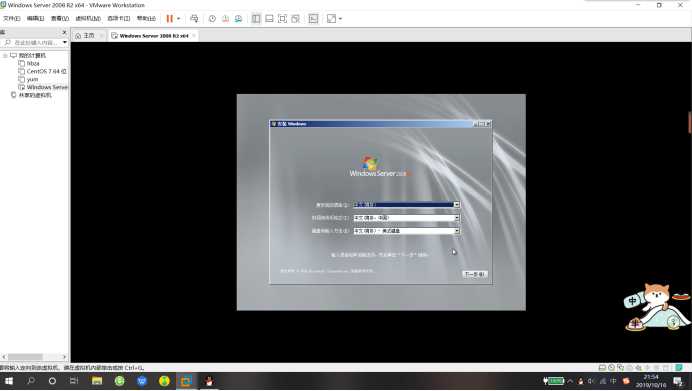Select the CentOS 7 64 位 virtual machine
692x391 pixels.
pyautogui.click(x=46, y=71)
